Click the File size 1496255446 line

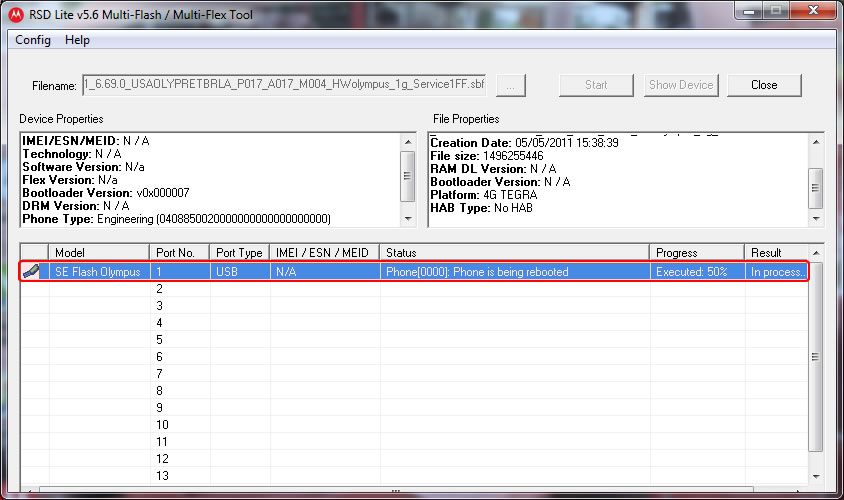pos(487,156)
